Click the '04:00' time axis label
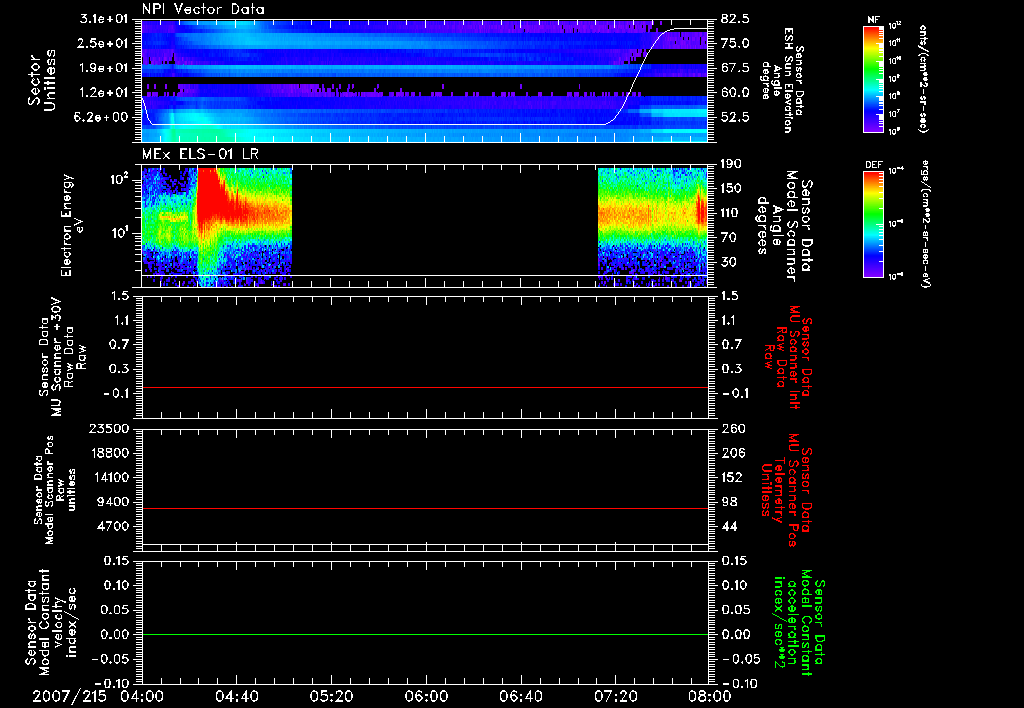The image size is (1024, 708). pos(142,696)
